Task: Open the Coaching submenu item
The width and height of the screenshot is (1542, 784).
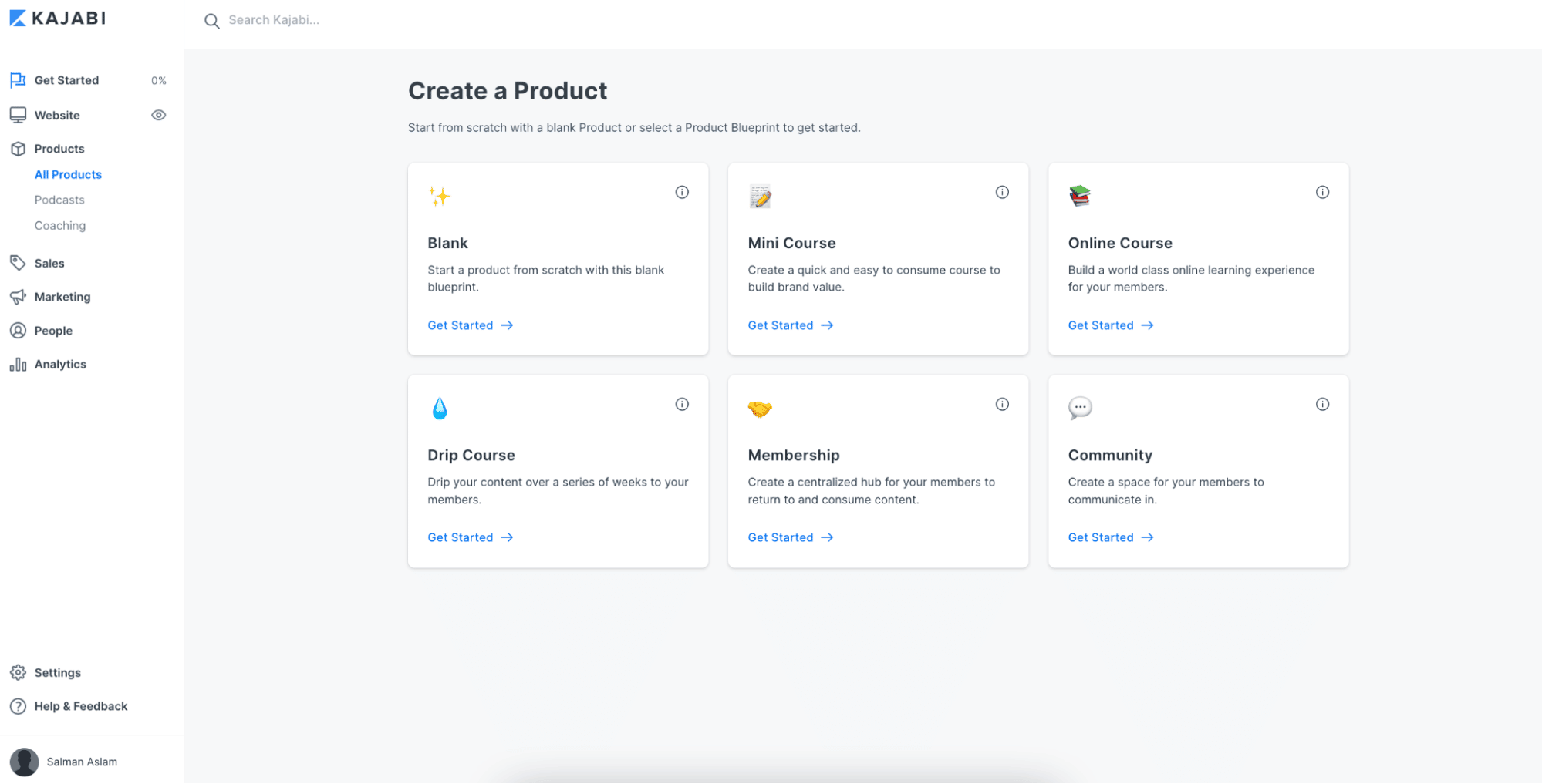Action: pyautogui.click(x=60, y=225)
